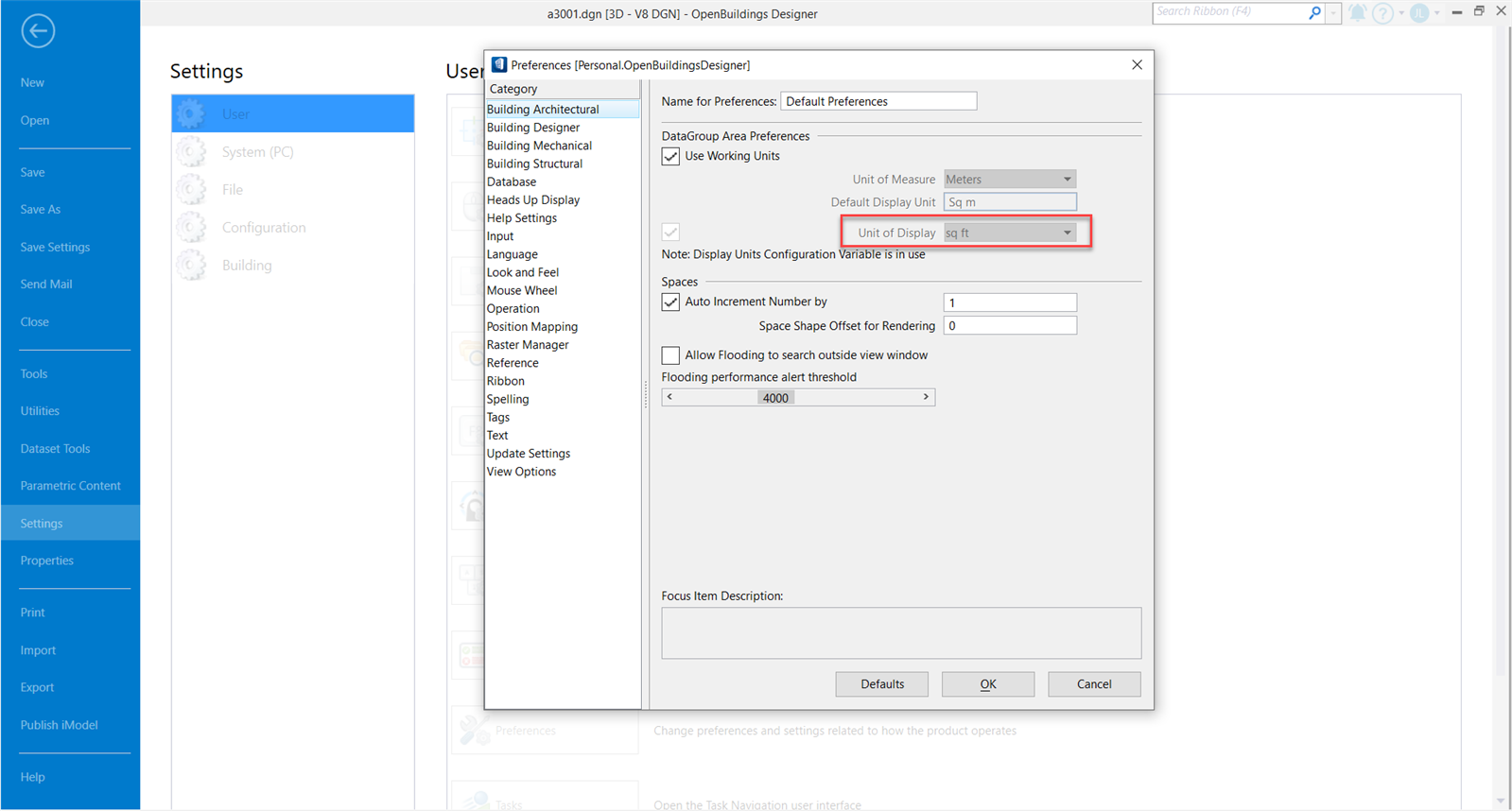This screenshot has height=811, width=1512.
Task: Select Position Mapping category
Action: 562,327
